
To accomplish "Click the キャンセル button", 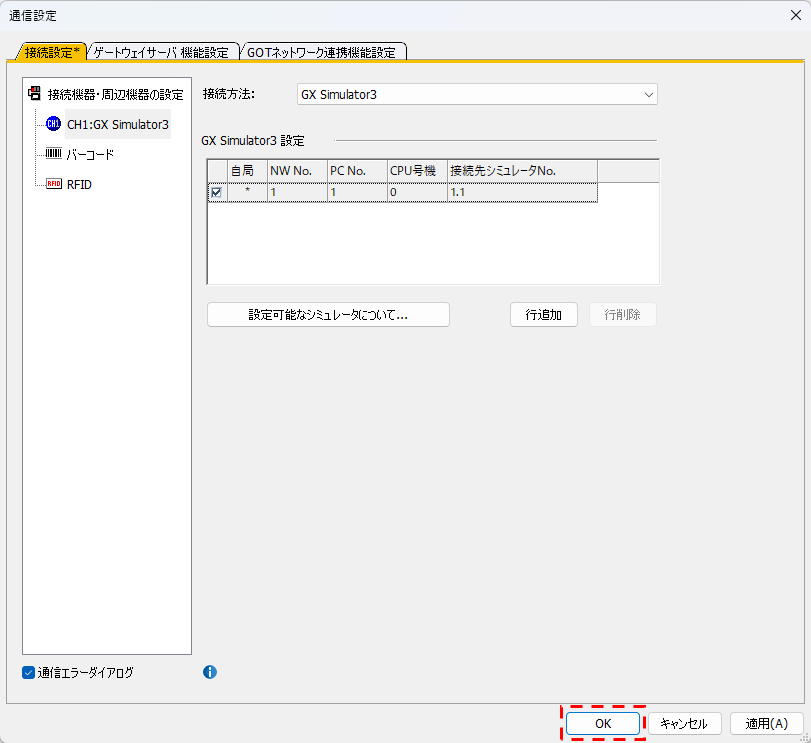I will pos(684,723).
